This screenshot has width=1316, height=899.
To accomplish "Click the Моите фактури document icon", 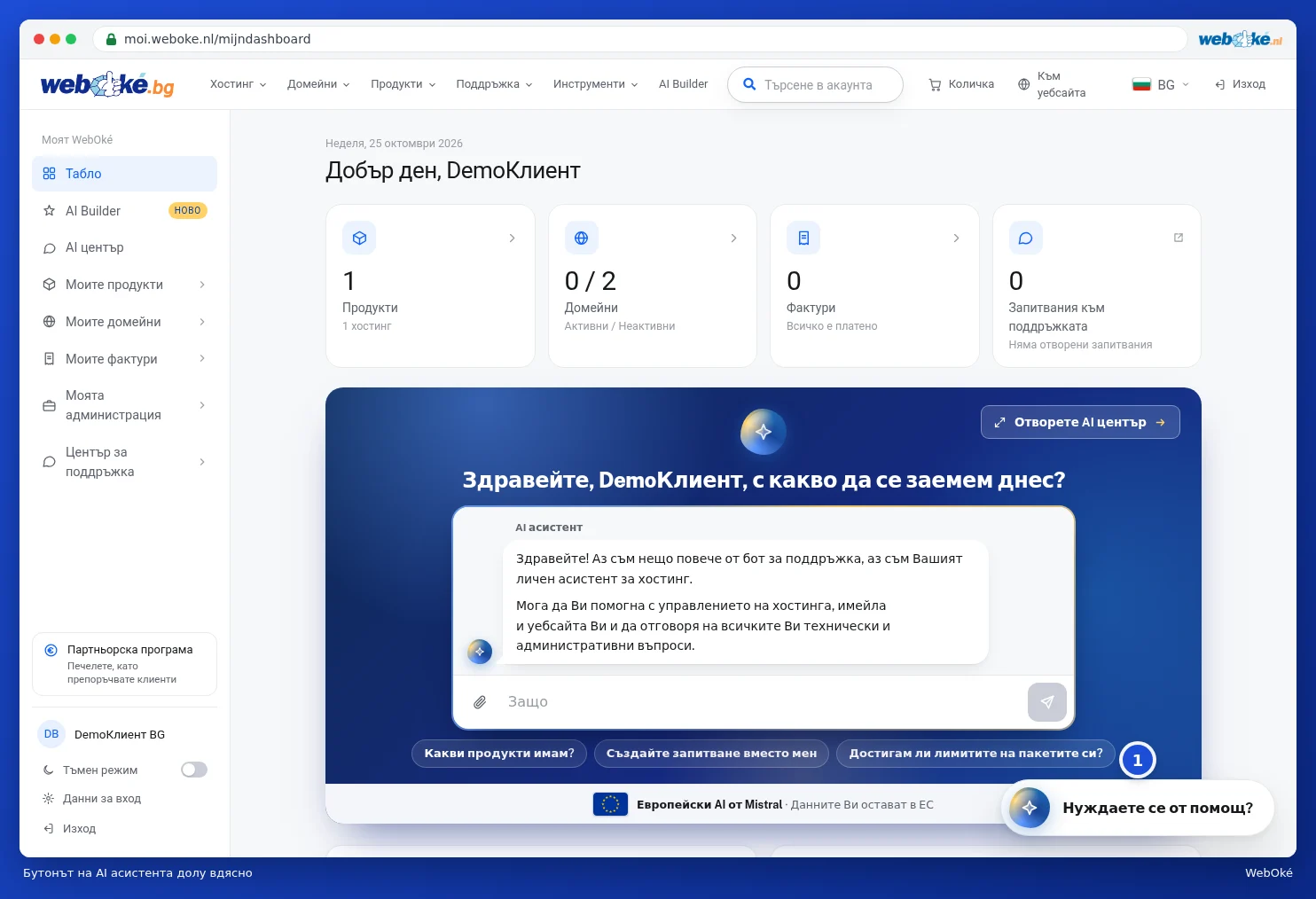I will point(50,359).
